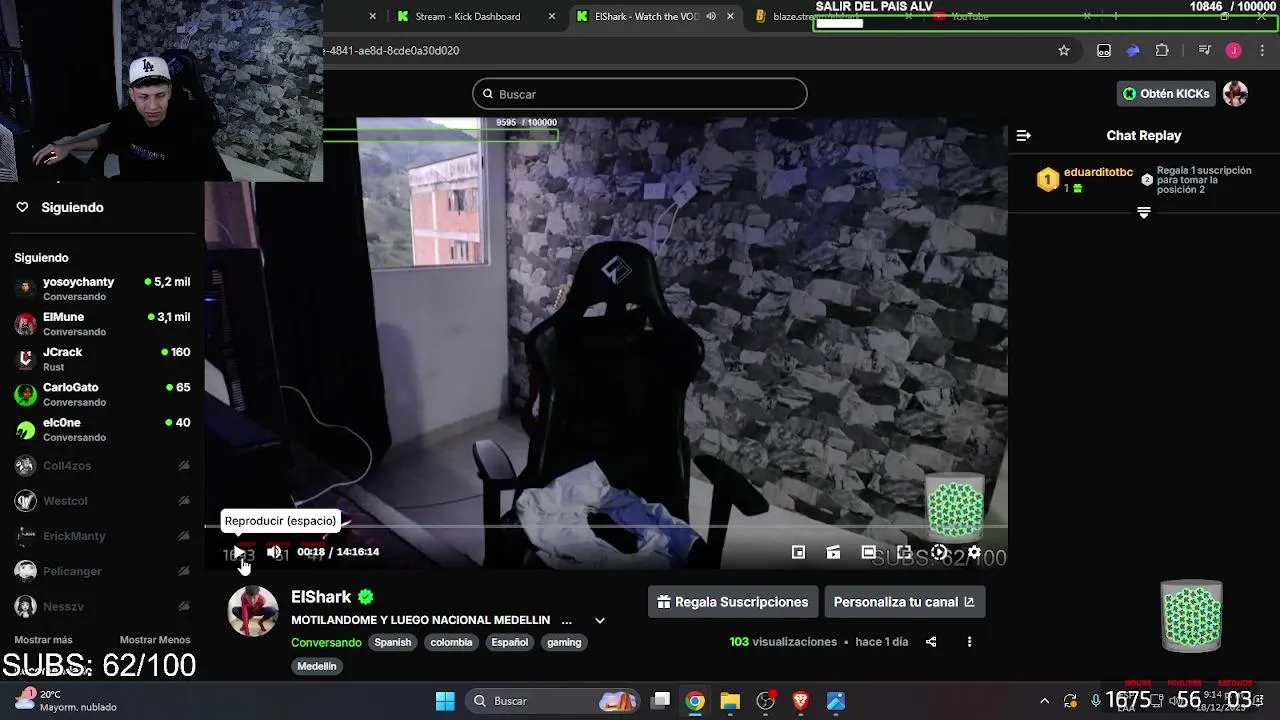The image size is (1280, 720).
Task: Click the video progress bar
Action: [606, 525]
